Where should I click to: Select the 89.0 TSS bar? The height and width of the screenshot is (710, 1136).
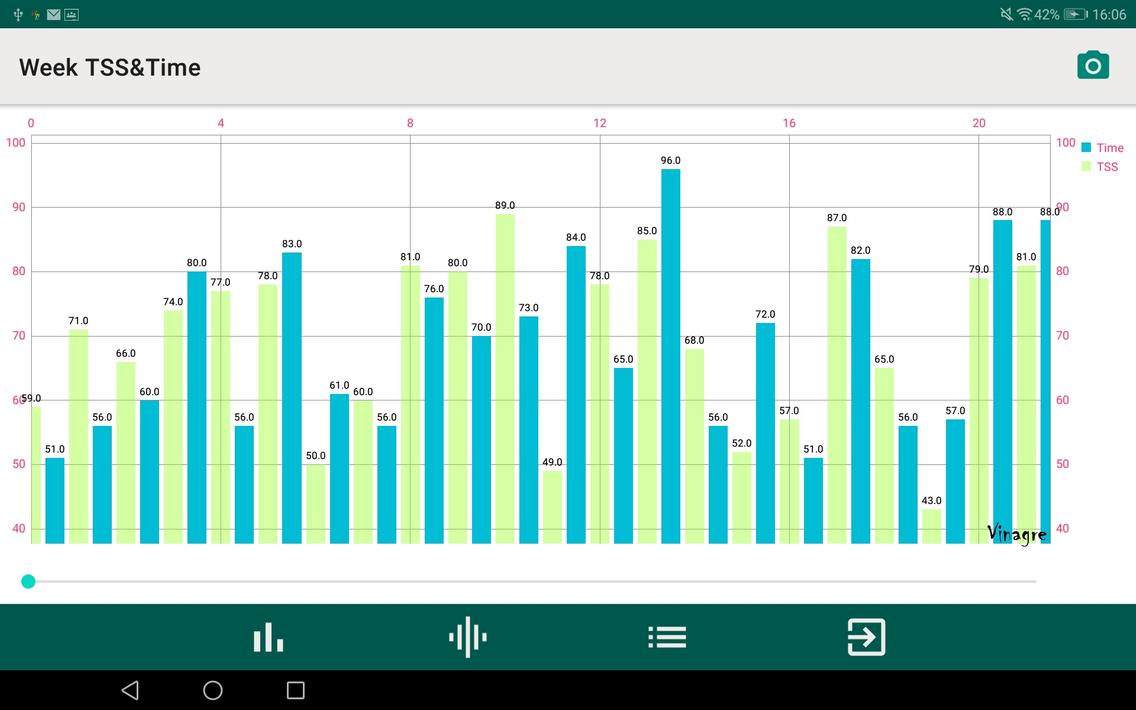click(x=505, y=379)
